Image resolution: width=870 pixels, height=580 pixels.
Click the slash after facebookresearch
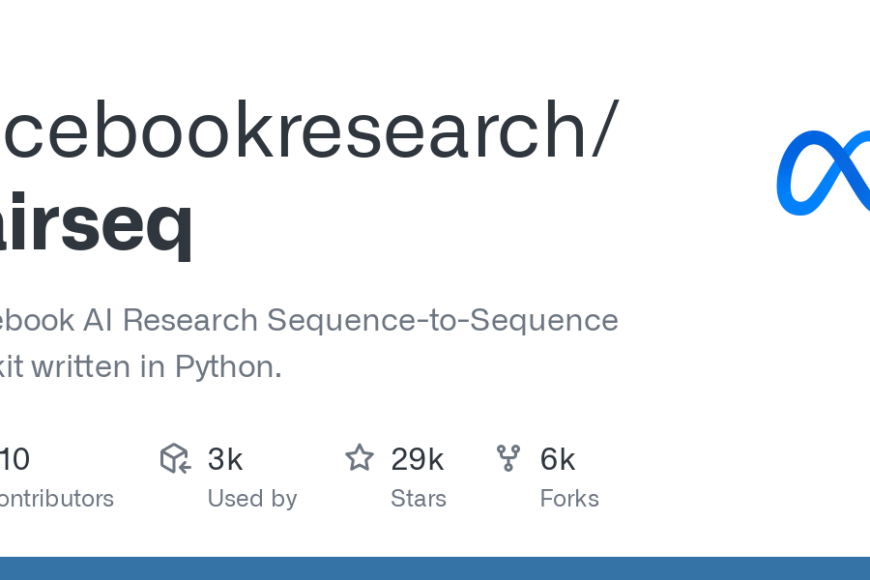click(605, 129)
